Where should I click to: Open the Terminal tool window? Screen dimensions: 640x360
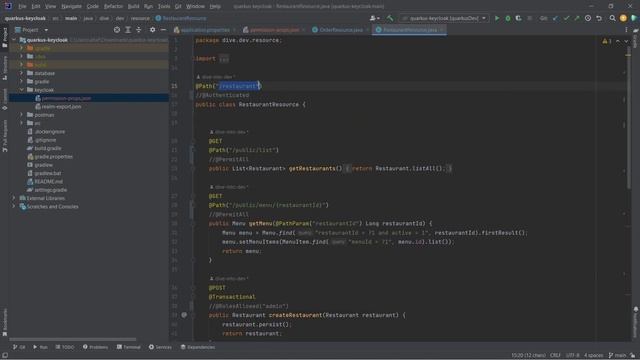point(129,347)
